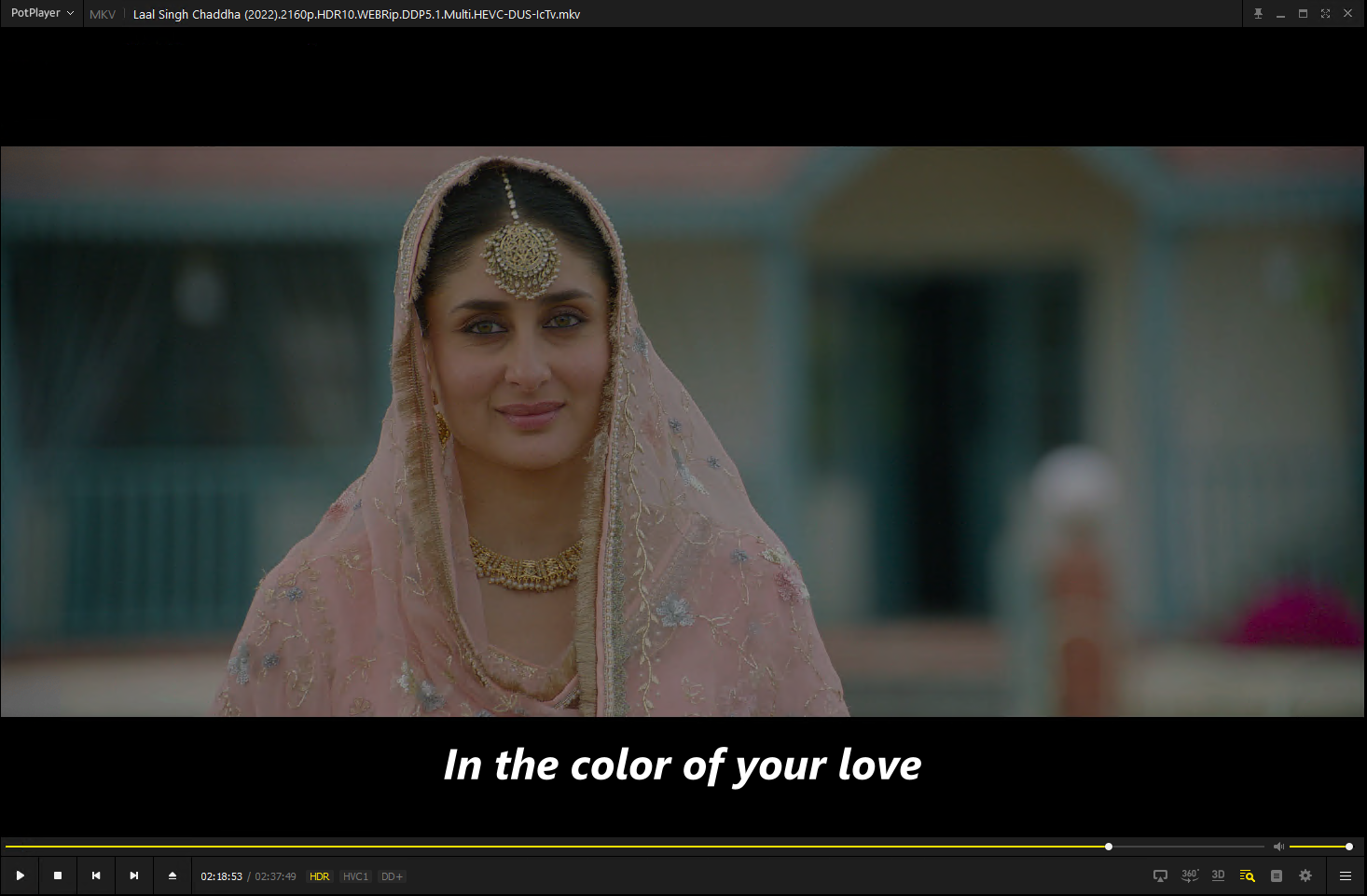Image resolution: width=1367 pixels, height=896 pixels.
Task: Minimize the PotPlayer window
Action: (x=1280, y=13)
